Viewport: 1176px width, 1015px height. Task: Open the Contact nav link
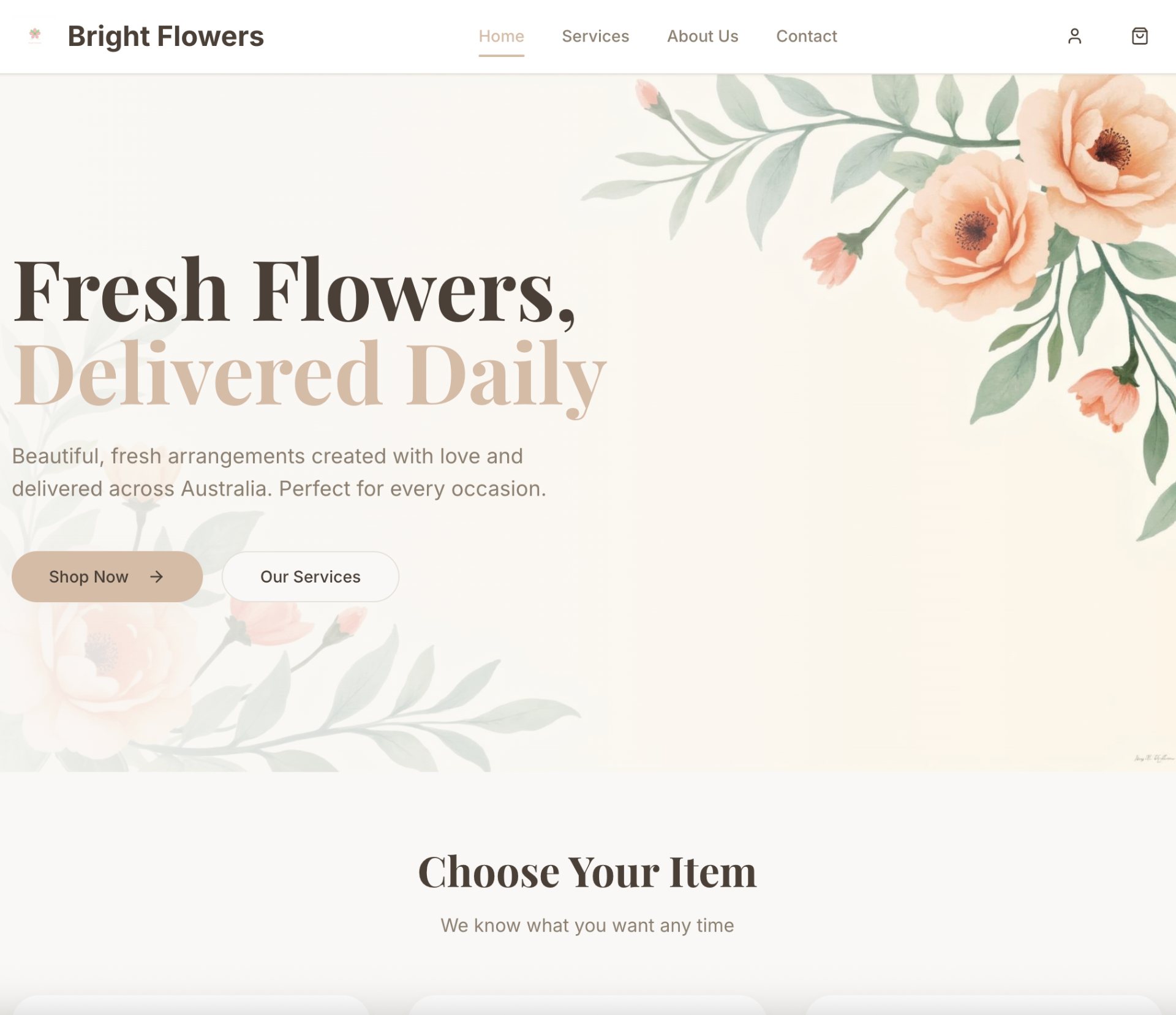point(806,36)
